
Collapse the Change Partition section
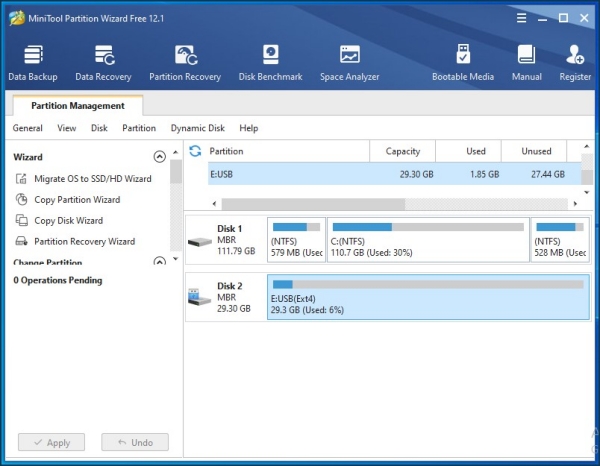coord(160,262)
